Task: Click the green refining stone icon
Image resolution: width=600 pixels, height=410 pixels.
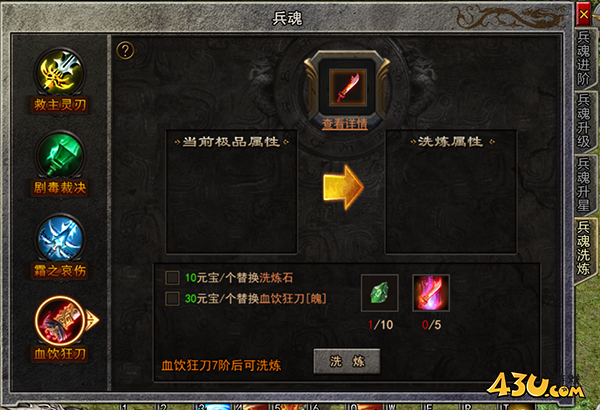Action: pos(380,293)
